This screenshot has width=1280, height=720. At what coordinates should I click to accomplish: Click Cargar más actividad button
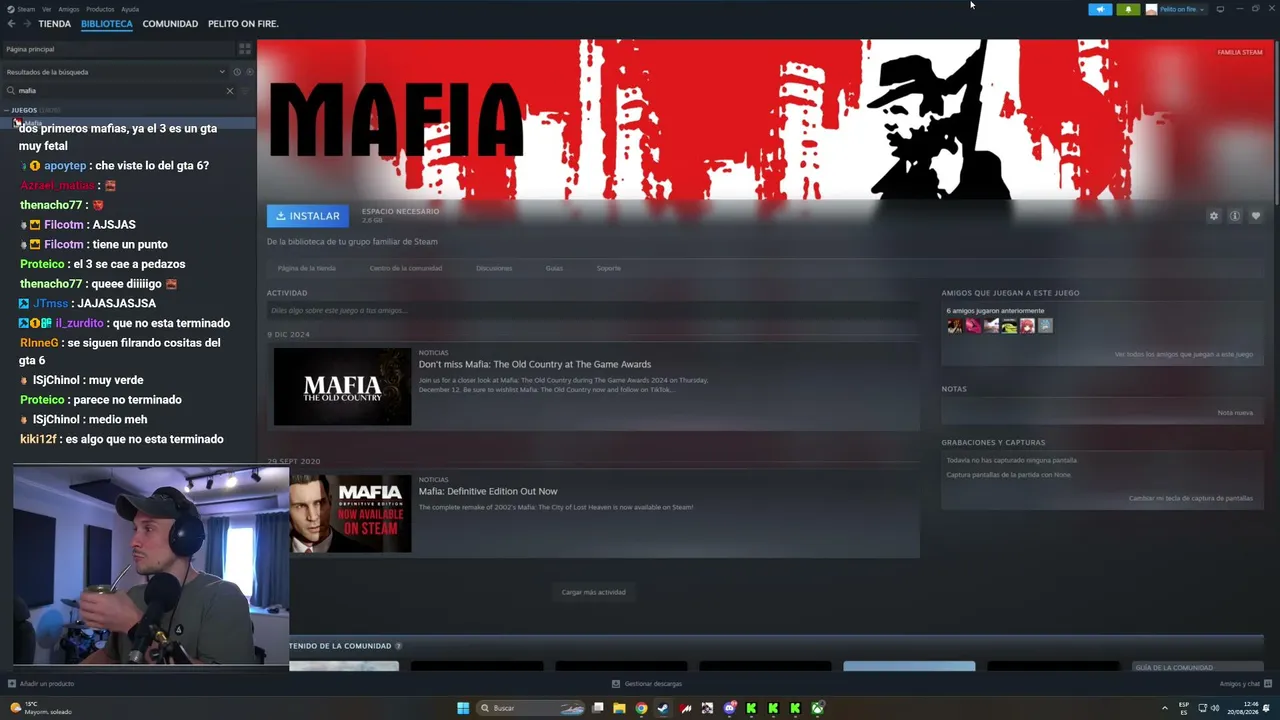594,592
